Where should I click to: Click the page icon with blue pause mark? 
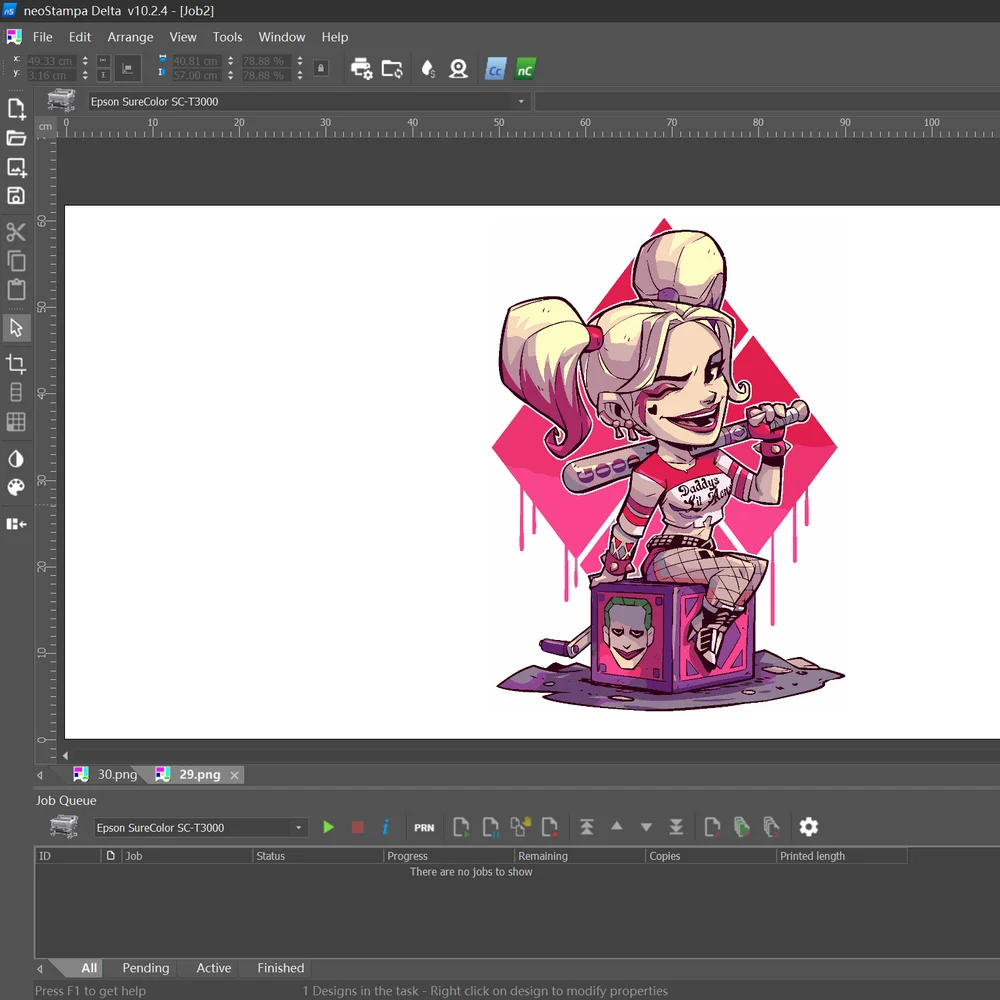coord(490,827)
